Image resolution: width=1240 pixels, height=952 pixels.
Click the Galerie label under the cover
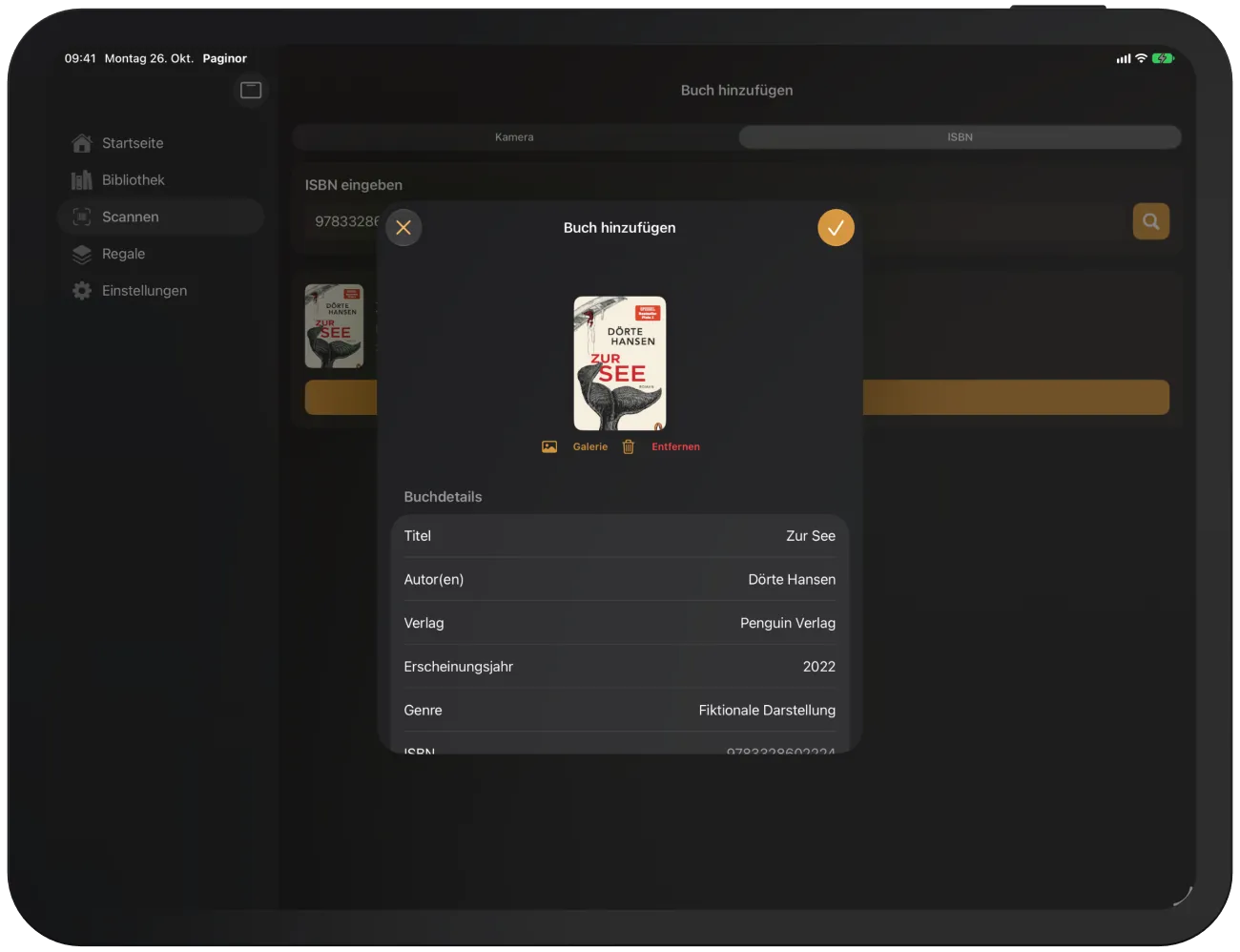pos(590,446)
